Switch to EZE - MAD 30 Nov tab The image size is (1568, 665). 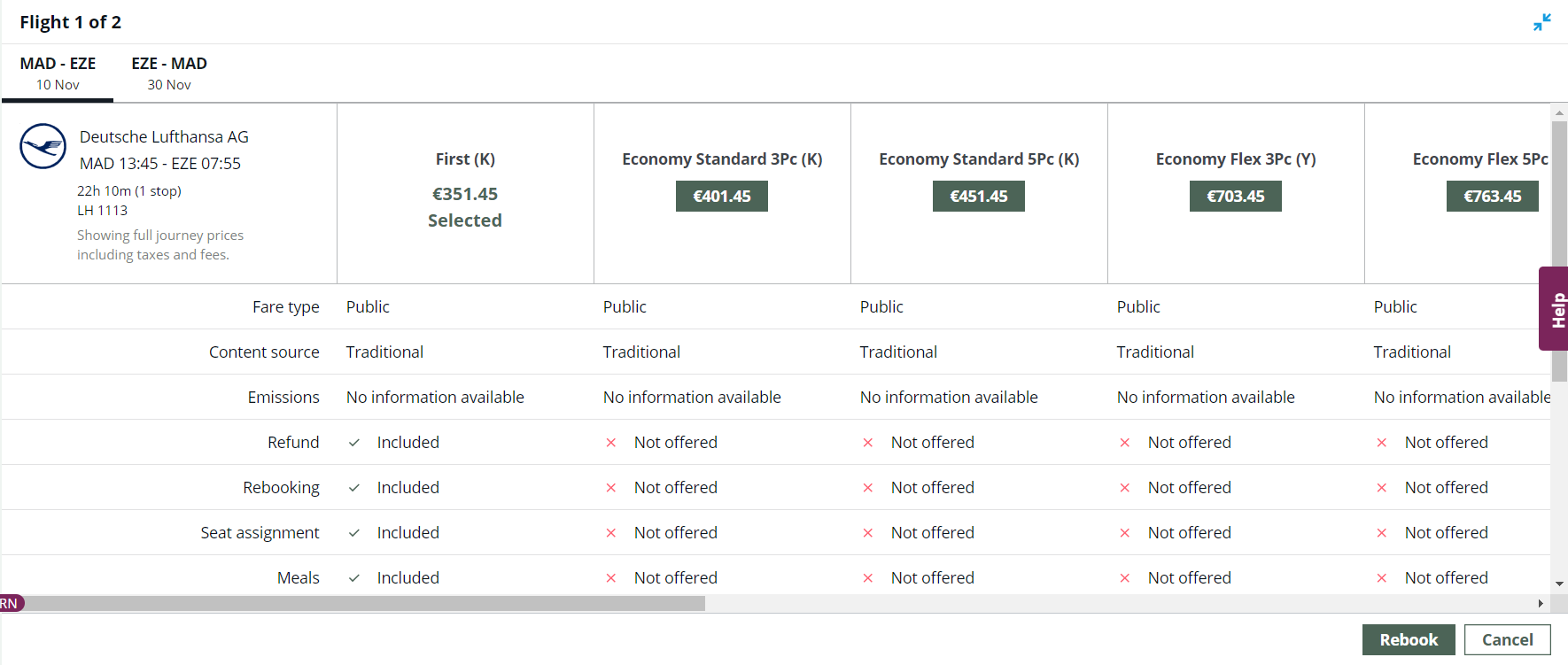[x=169, y=73]
